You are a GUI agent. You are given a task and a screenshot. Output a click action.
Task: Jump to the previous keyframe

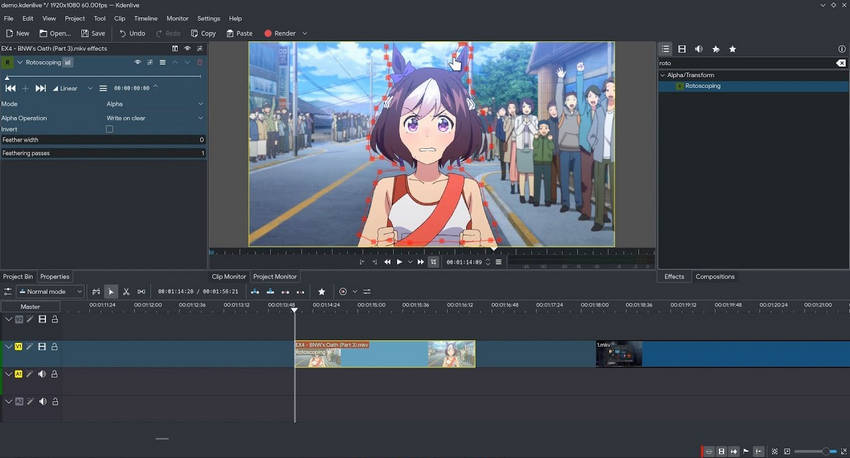coord(10,88)
